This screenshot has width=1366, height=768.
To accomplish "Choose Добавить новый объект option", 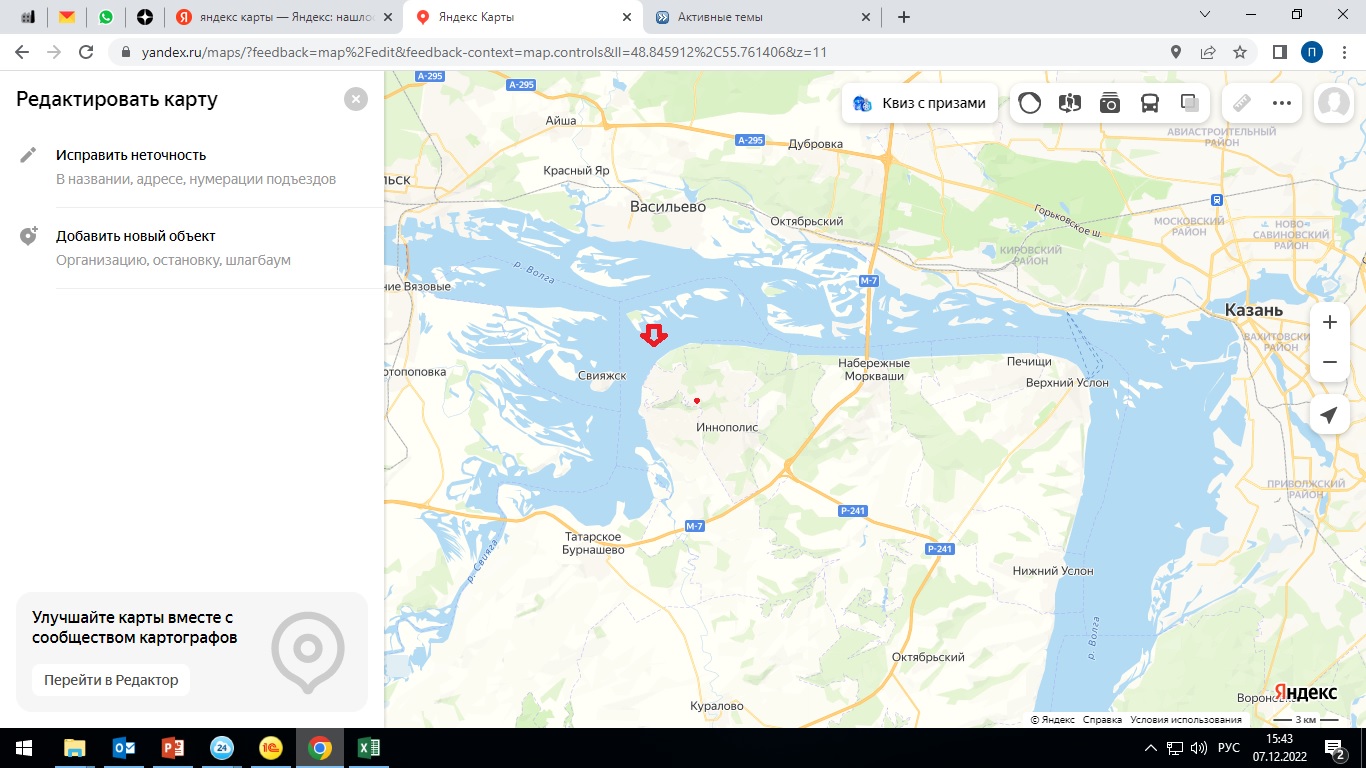I will [x=136, y=236].
